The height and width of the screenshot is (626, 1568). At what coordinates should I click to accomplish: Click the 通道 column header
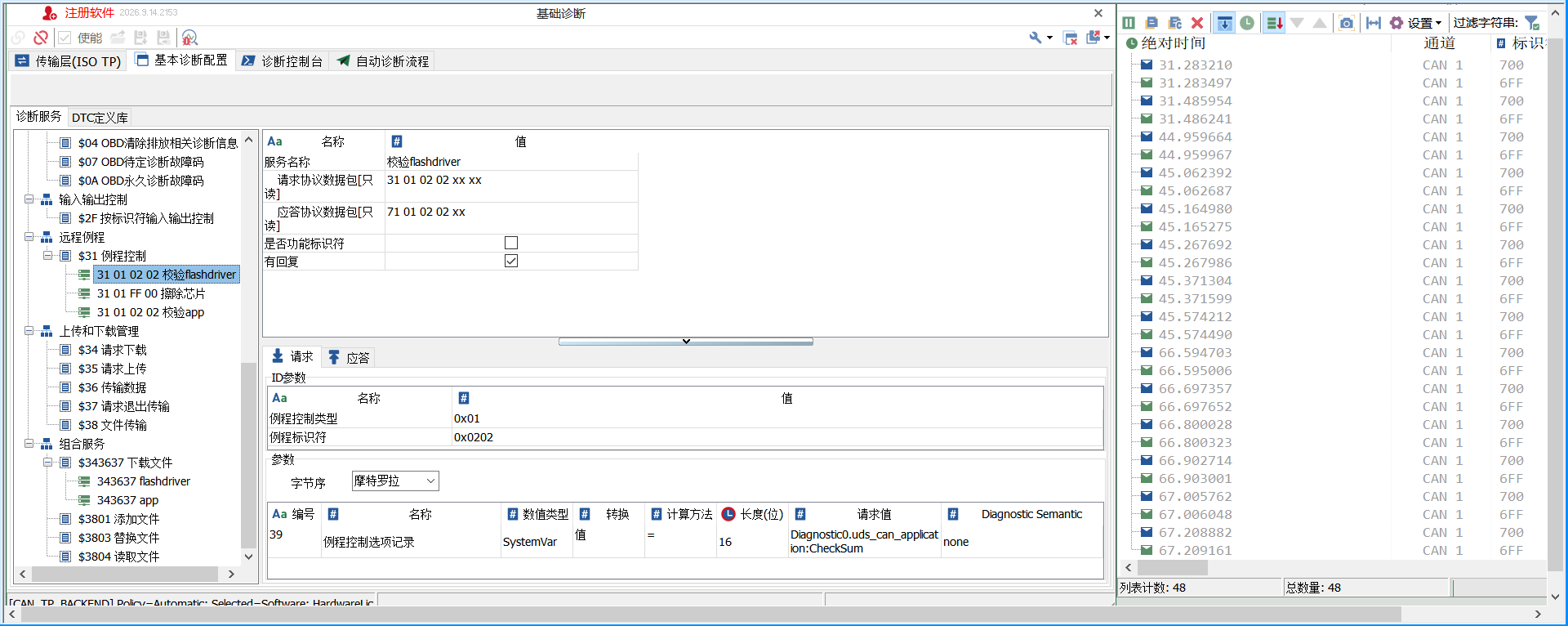click(x=1440, y=43)
